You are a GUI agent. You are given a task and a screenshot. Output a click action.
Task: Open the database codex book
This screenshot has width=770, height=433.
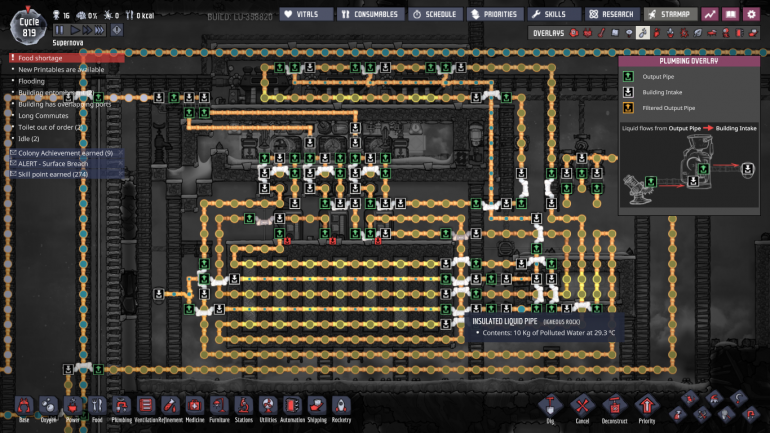click(731, 14)
